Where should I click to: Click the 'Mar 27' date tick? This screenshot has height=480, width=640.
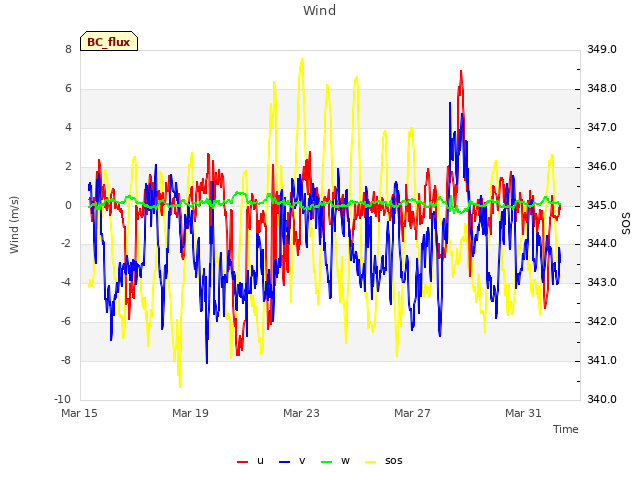[x=412, y=413]
